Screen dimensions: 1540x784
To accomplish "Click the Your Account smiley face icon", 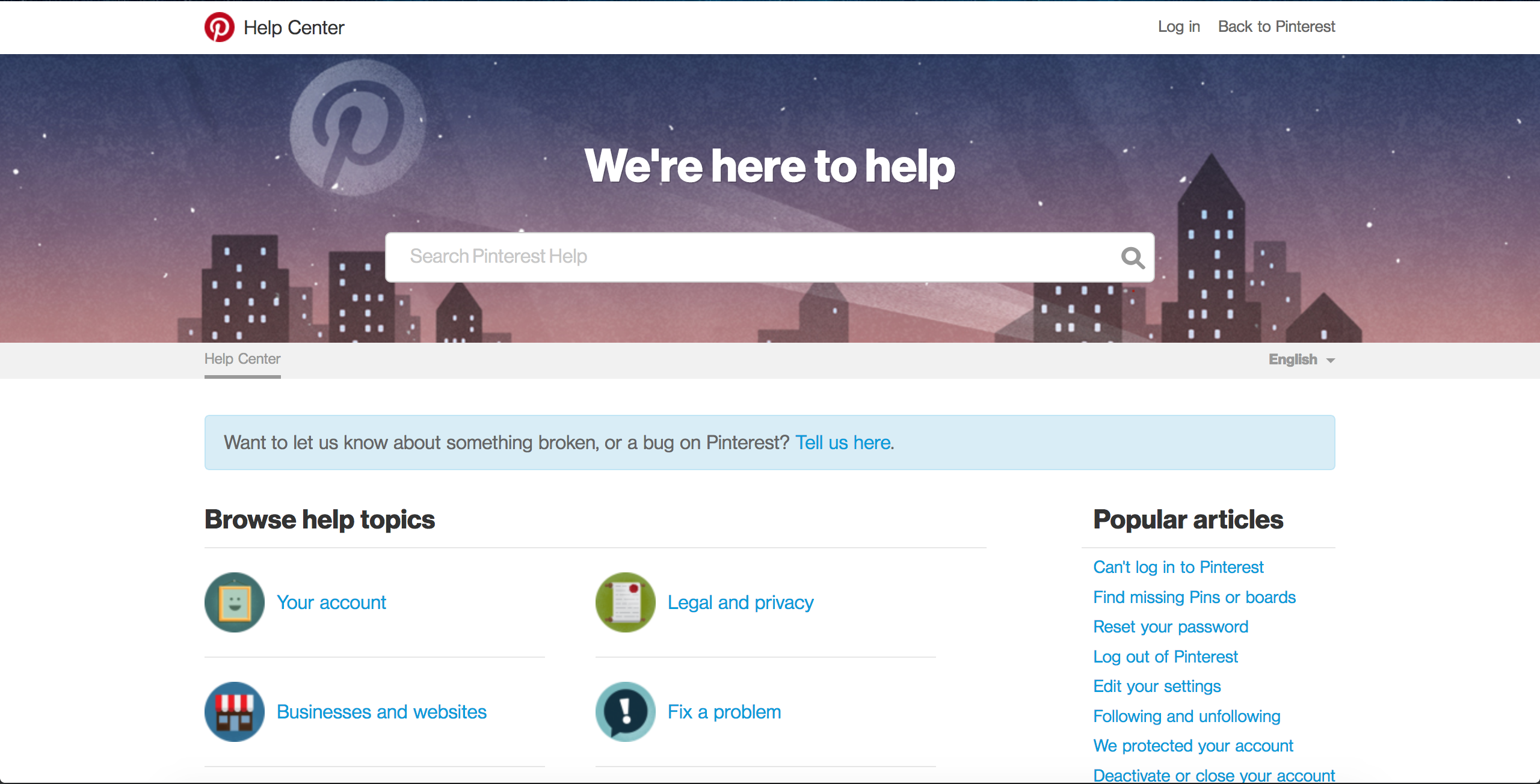I will [234, 601].
